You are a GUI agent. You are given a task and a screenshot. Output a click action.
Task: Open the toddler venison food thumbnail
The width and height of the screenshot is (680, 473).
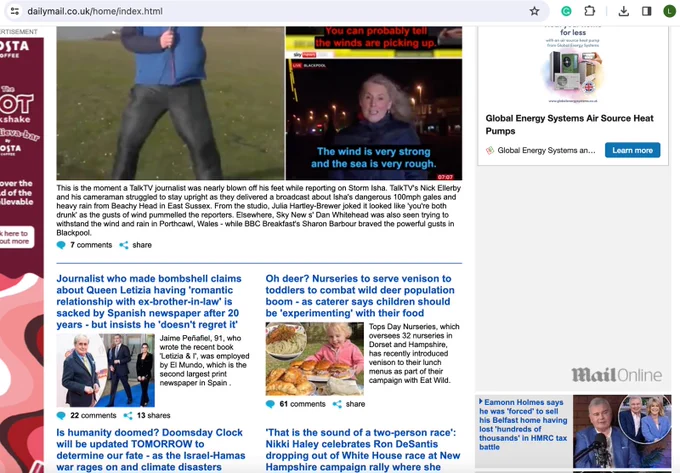pyautogui.click(x=314, y=359)
